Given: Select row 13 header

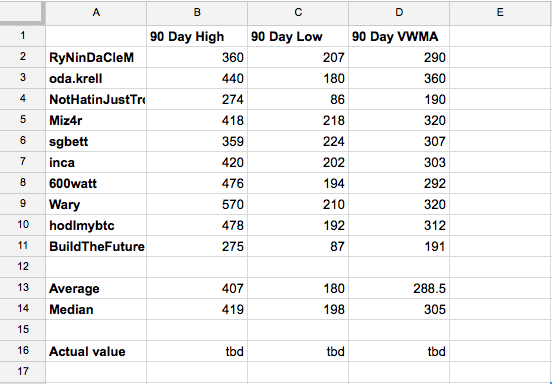Looking at the screenshot, I should tap(23, 288).
